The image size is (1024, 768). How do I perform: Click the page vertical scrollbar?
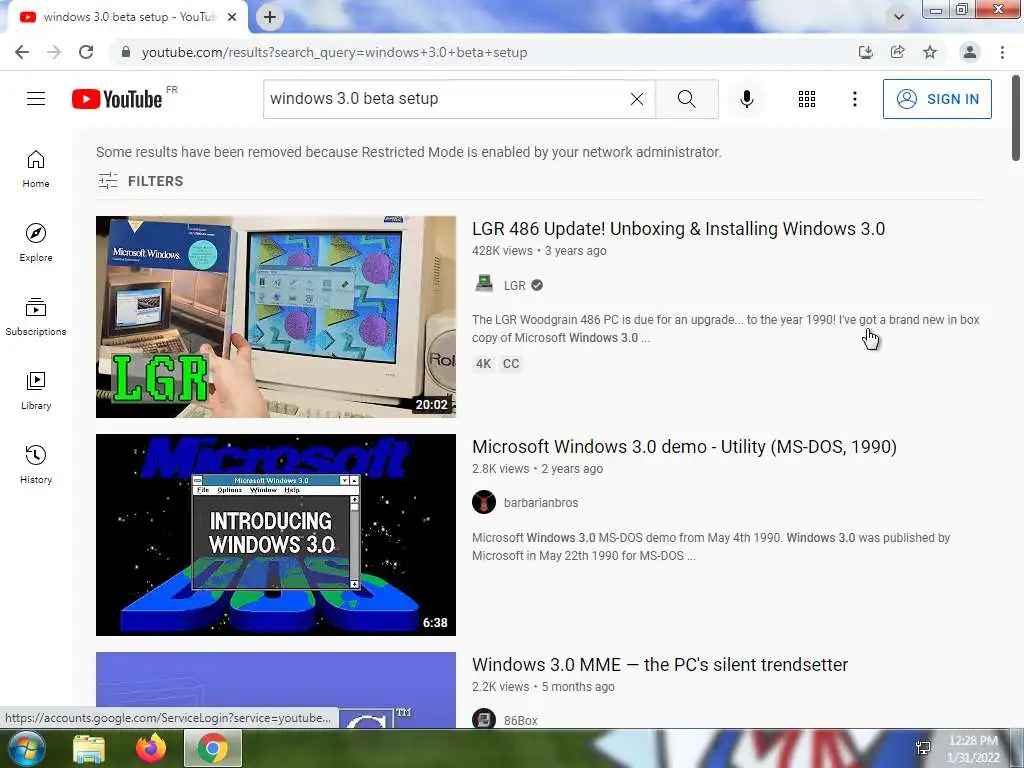1016,118
